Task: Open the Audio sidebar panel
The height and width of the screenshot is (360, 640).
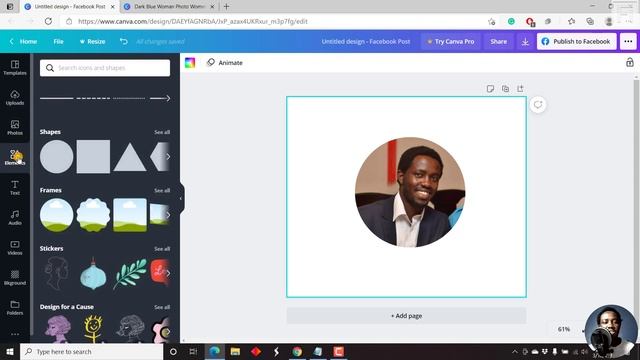Action: [15, 218]
